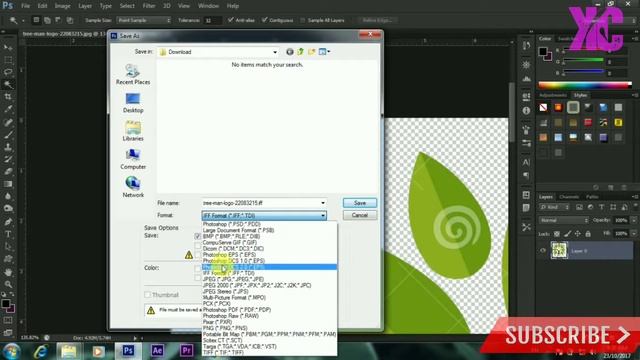This screenshot has height=360, width=640.
Task: Toggle Anti-alias checkbox in options bar
Action: (231, 20)
